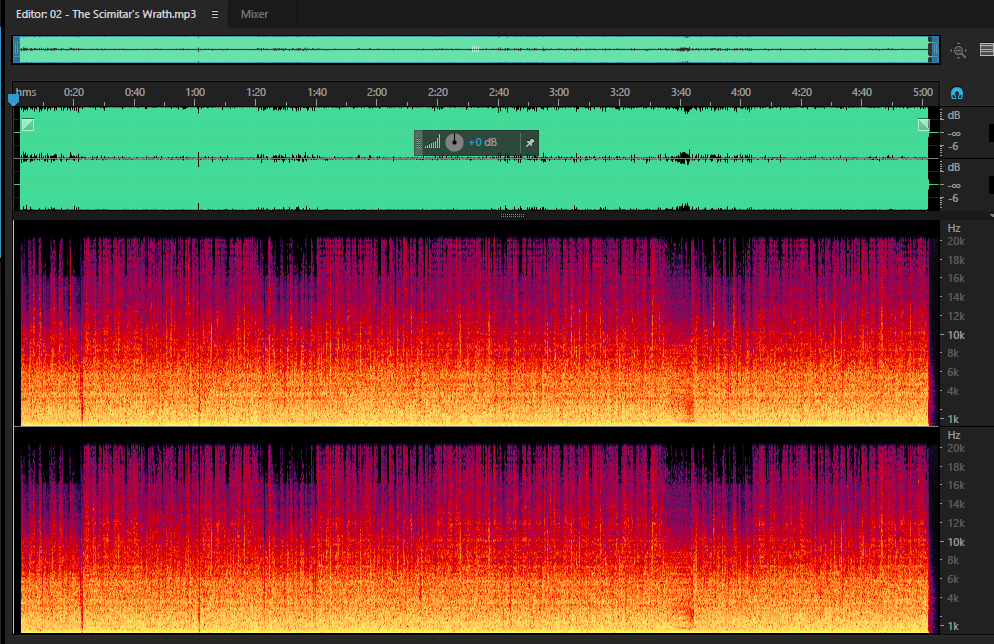Click the Zoom Out Full magnifier icon
The width and height of the screenshot is (994, 644).
coord(958,51)
